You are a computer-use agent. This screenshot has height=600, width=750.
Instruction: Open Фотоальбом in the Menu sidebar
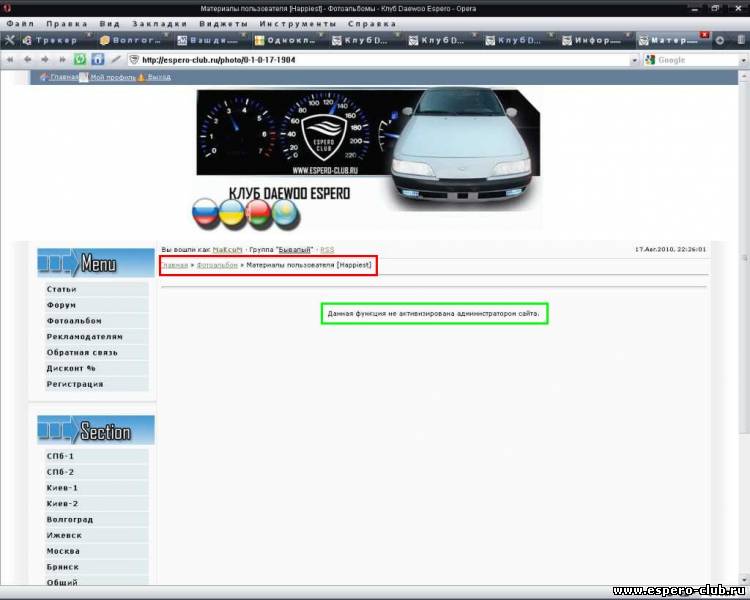97,321
